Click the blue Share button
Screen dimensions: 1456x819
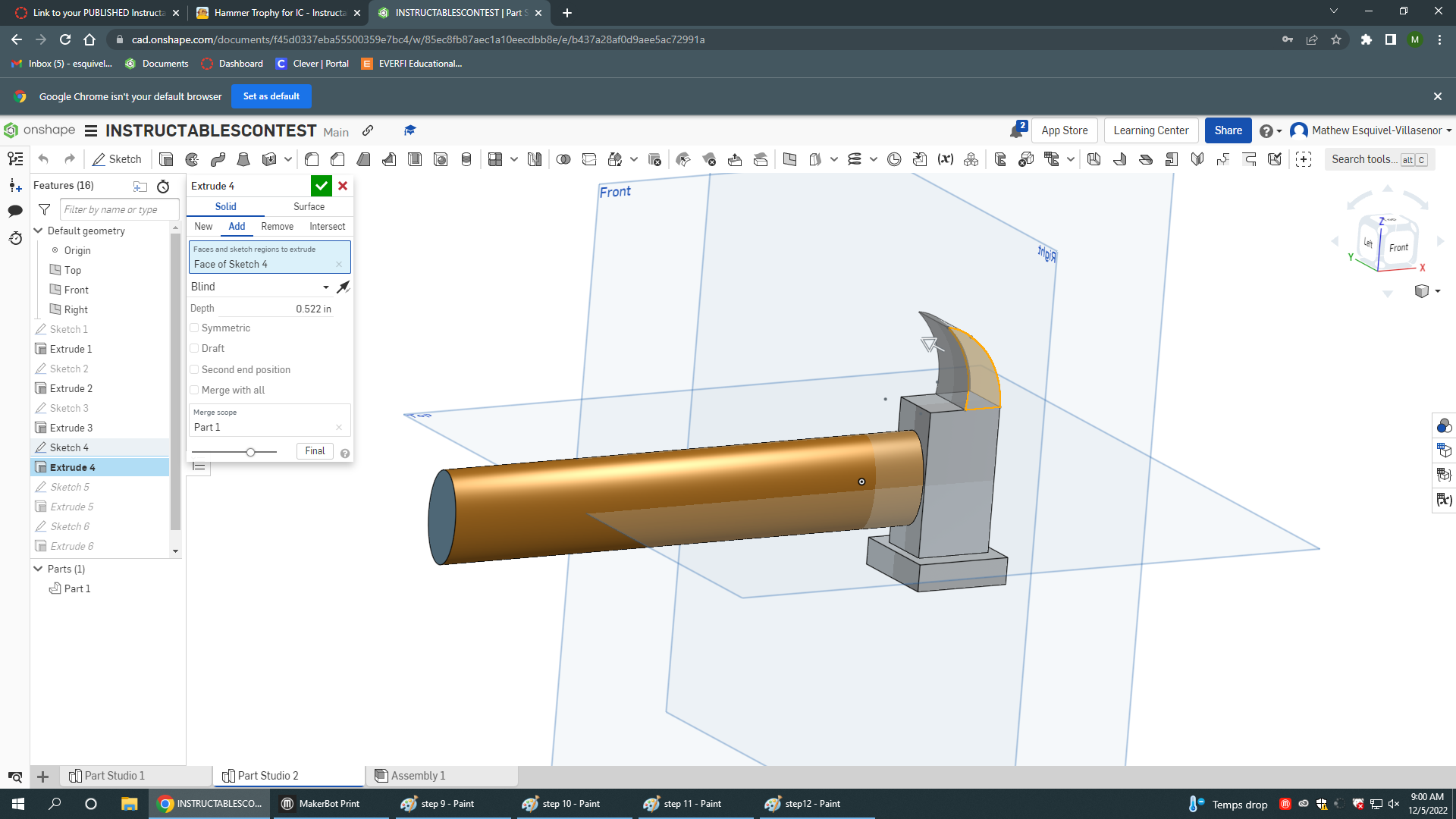point(1228,130)
